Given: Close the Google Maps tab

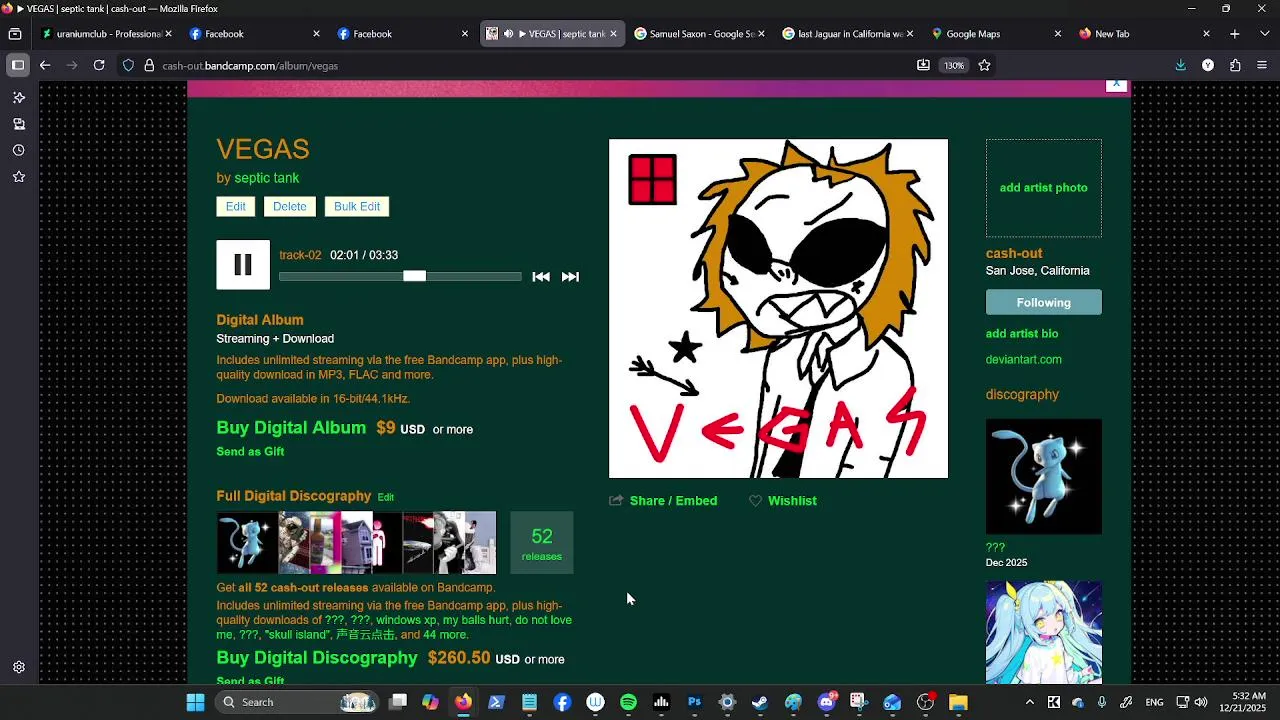Looking at the screenshot, I should [1058, 34].
